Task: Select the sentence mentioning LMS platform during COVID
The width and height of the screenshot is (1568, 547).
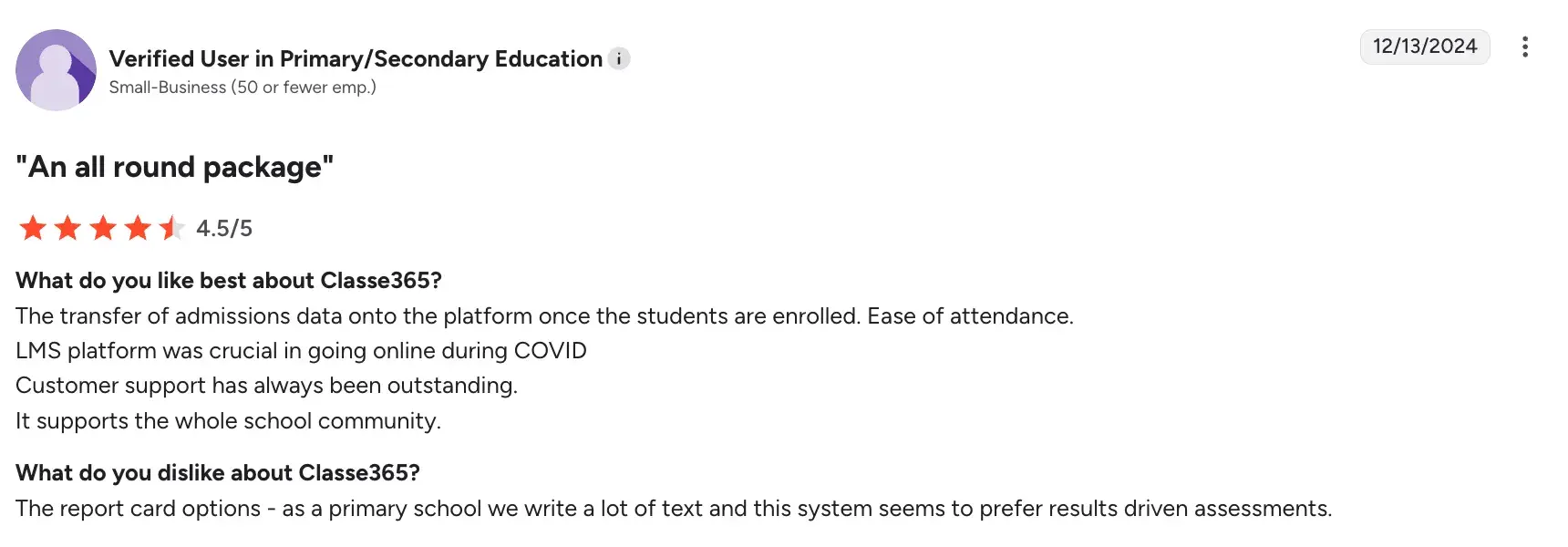Action: click(301, 350)
